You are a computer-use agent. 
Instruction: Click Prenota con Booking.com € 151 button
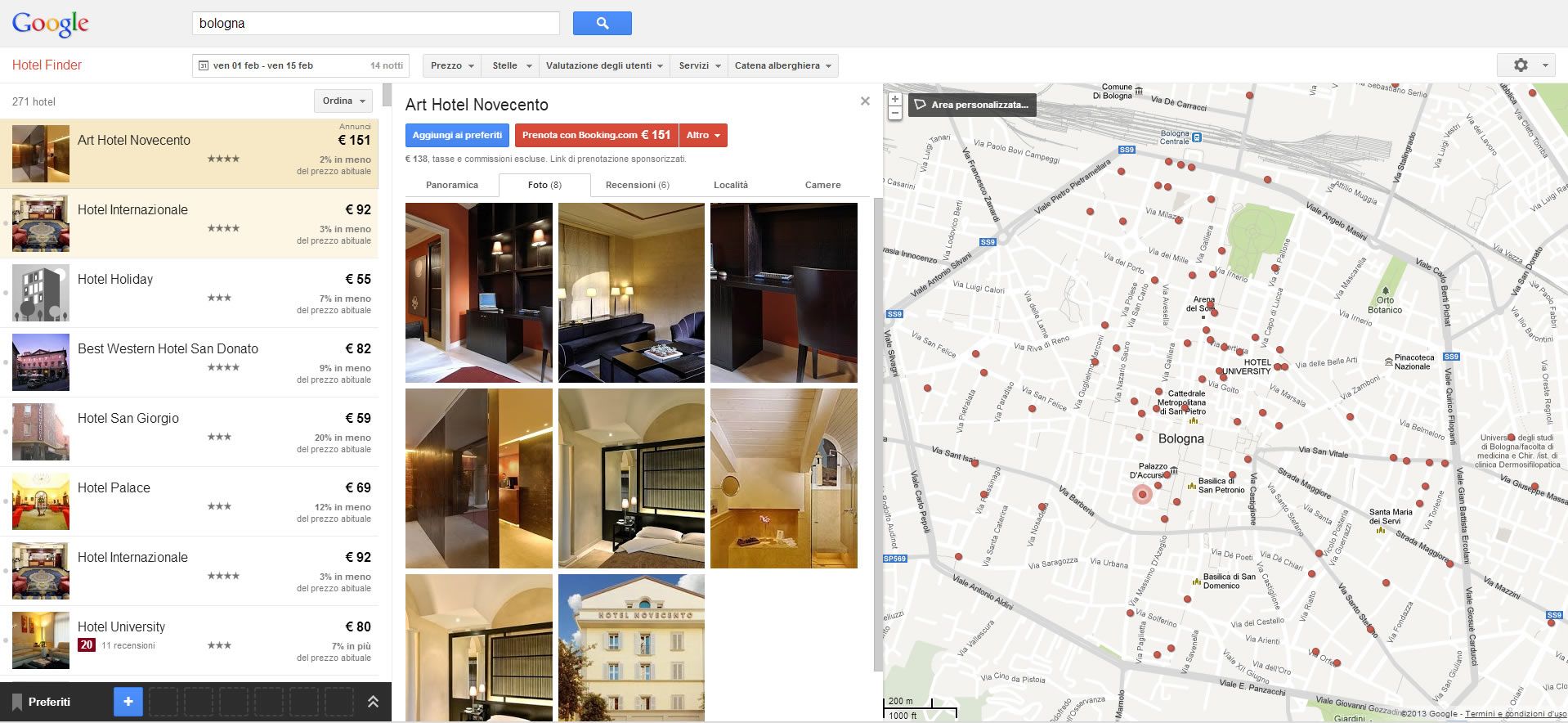(597, 135)
